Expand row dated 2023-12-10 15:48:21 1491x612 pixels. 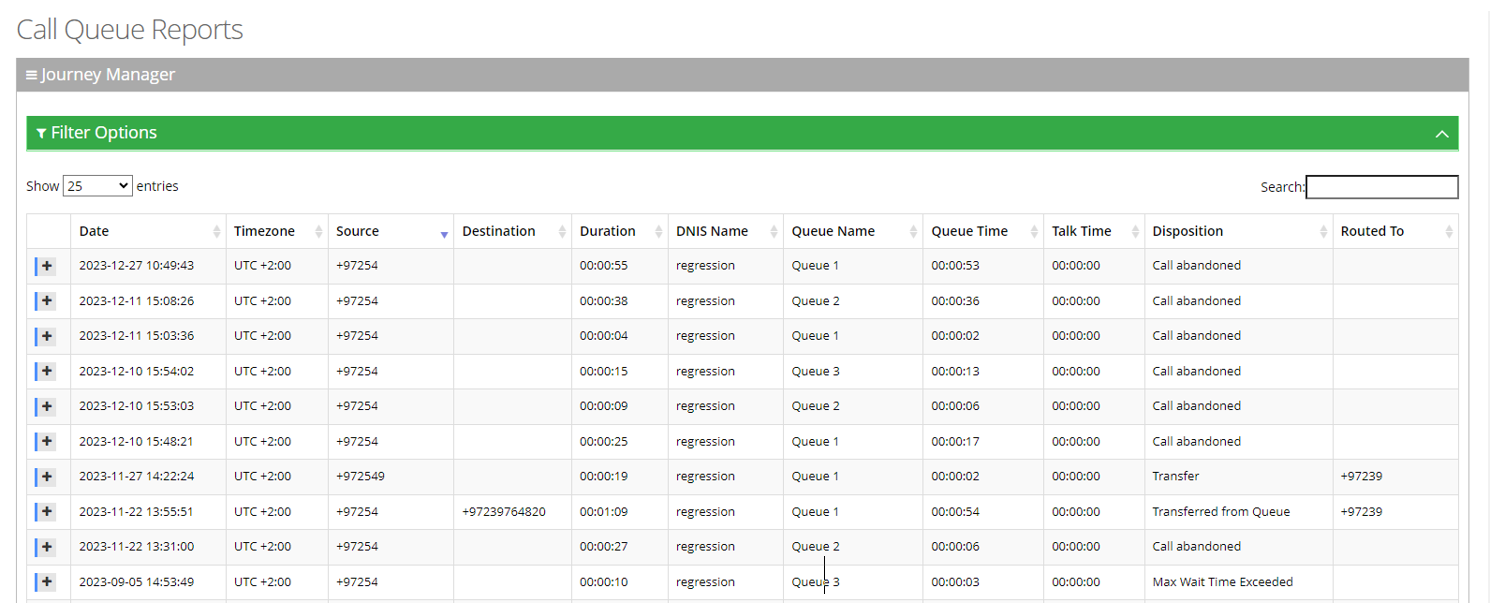click(47, 442)
